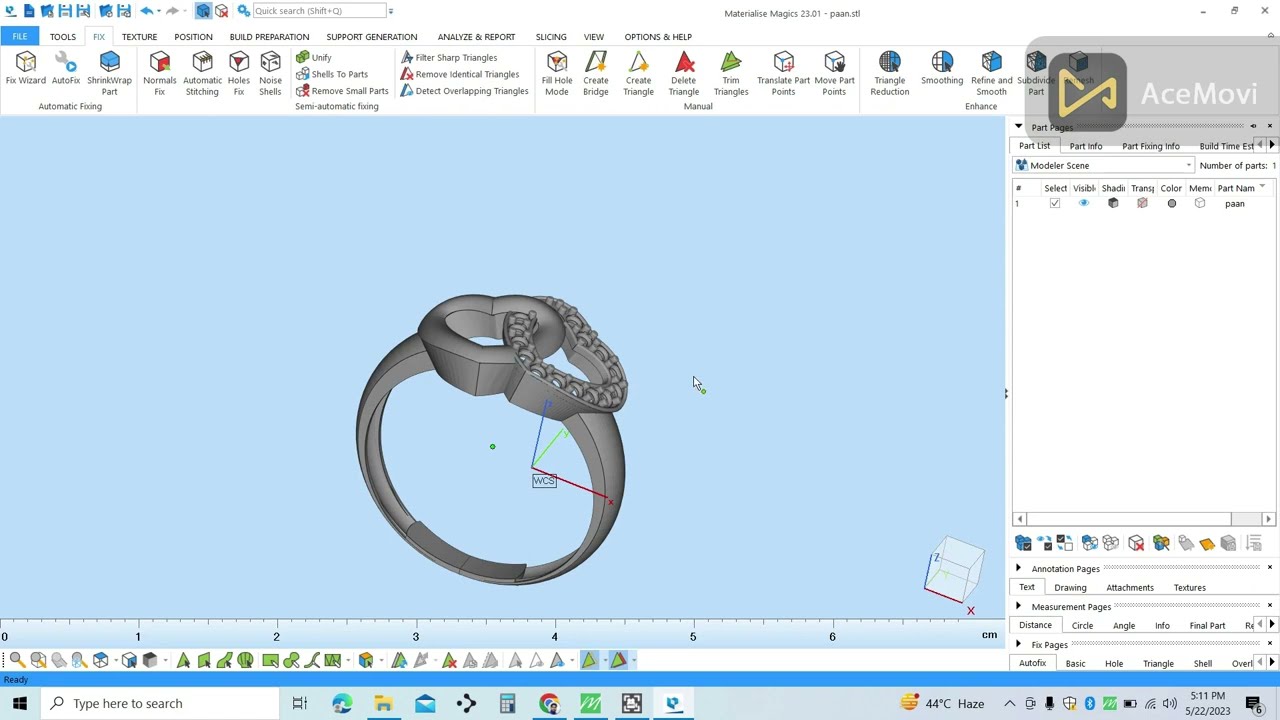This screenshot has height=720, width=1280.
Task: Click Translate Part Points
Action: tap(783, 74)
